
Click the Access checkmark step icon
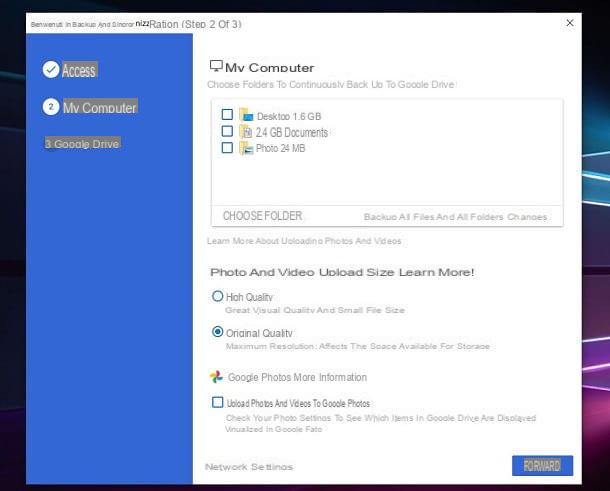51,70
